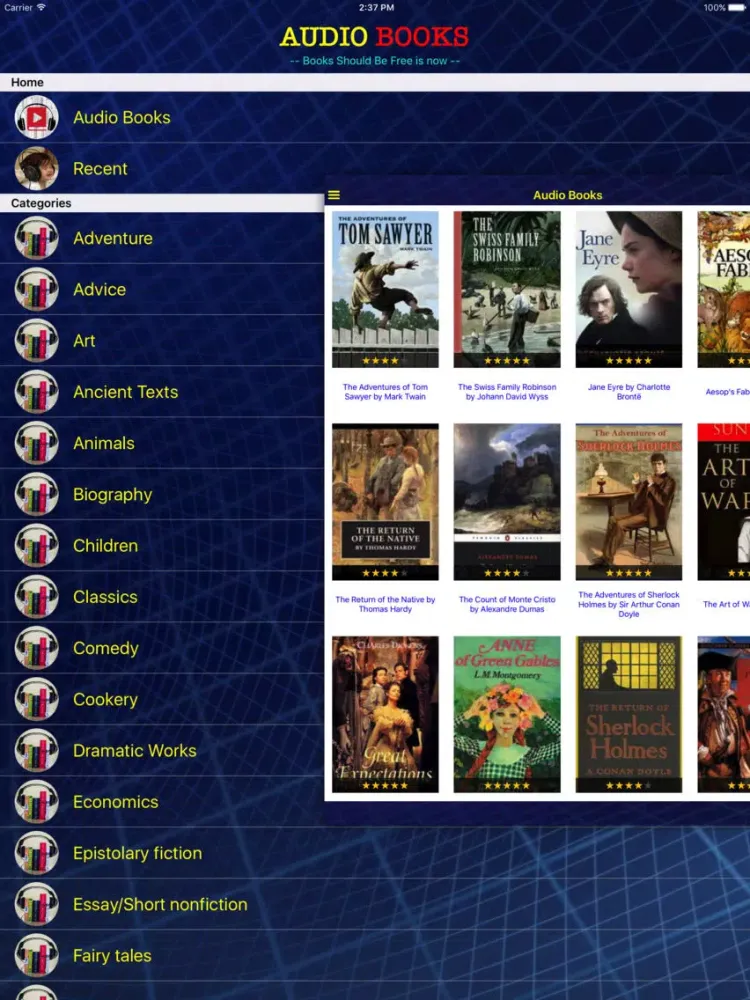This screenshot has width=750, height=1000.
Task: Open the Fairy tales category label
Action: click(112, 956)
